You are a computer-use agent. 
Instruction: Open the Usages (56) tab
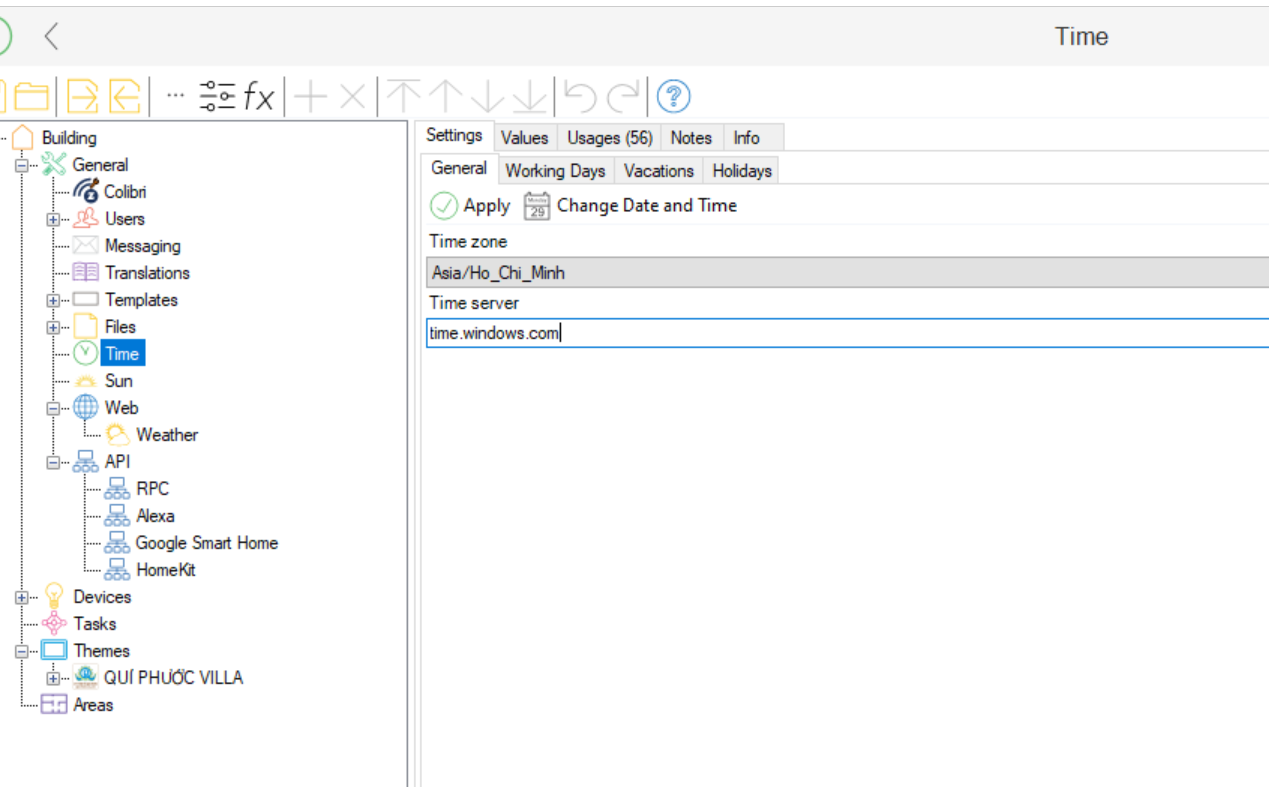tap(609, 138)
